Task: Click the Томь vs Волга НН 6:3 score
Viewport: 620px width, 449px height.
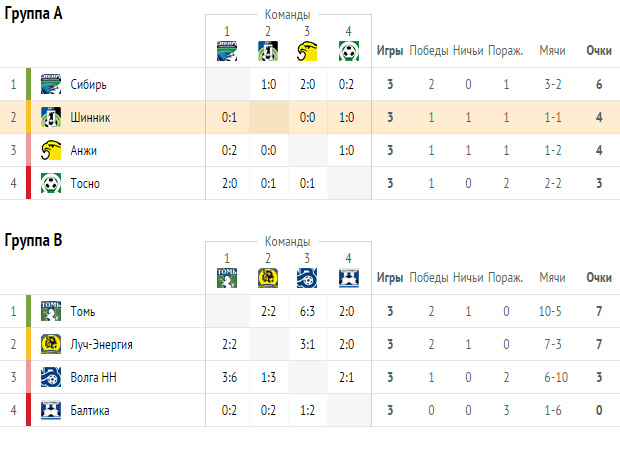Action: point(307,311)
